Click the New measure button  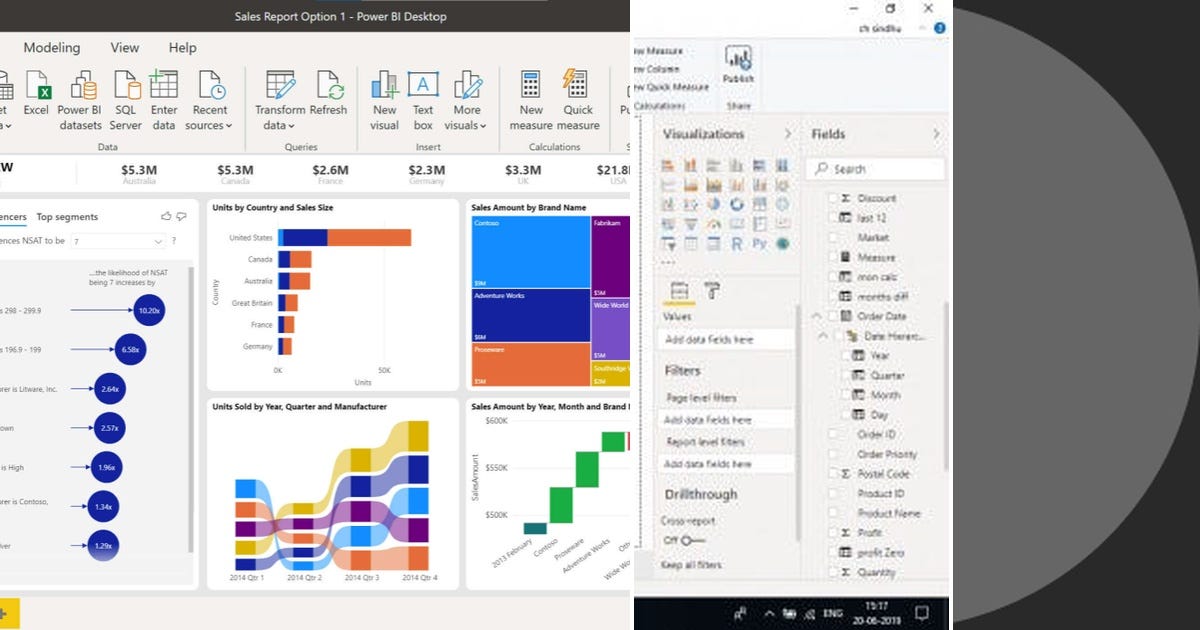click(x=529, y=99)
